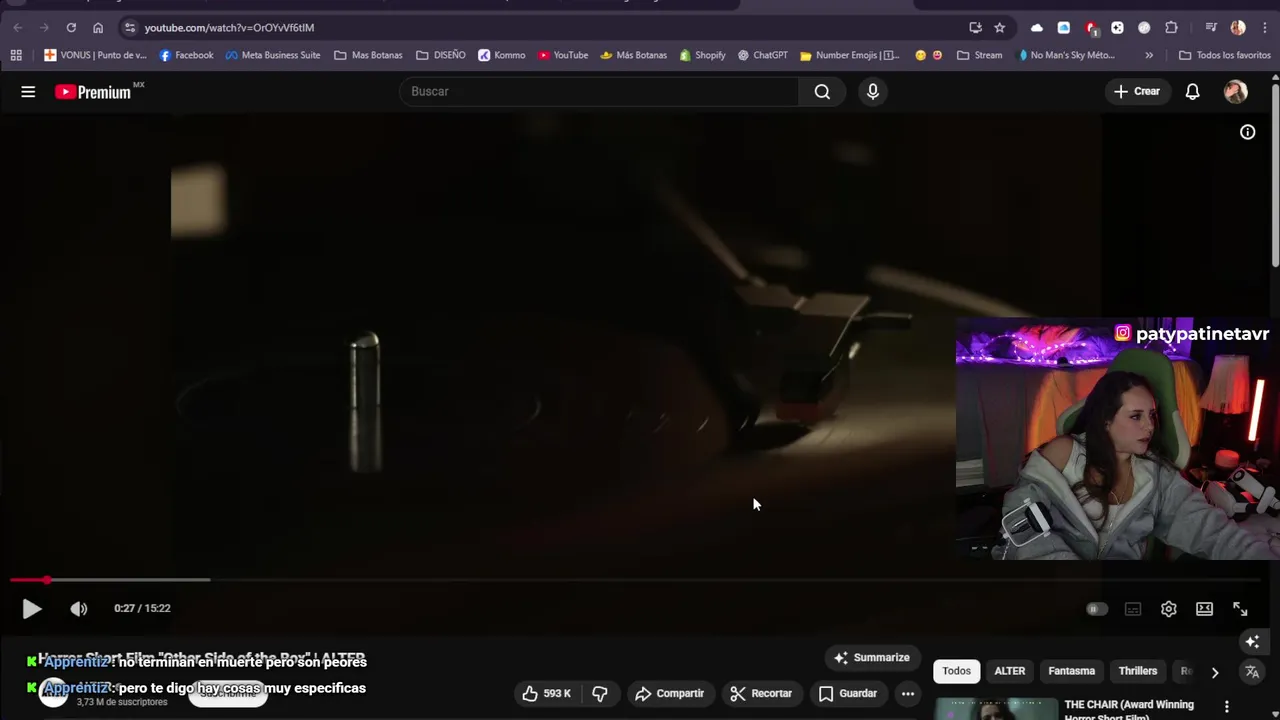
Task: Open more actions three-dot menu
Action: tap(908, 693)
